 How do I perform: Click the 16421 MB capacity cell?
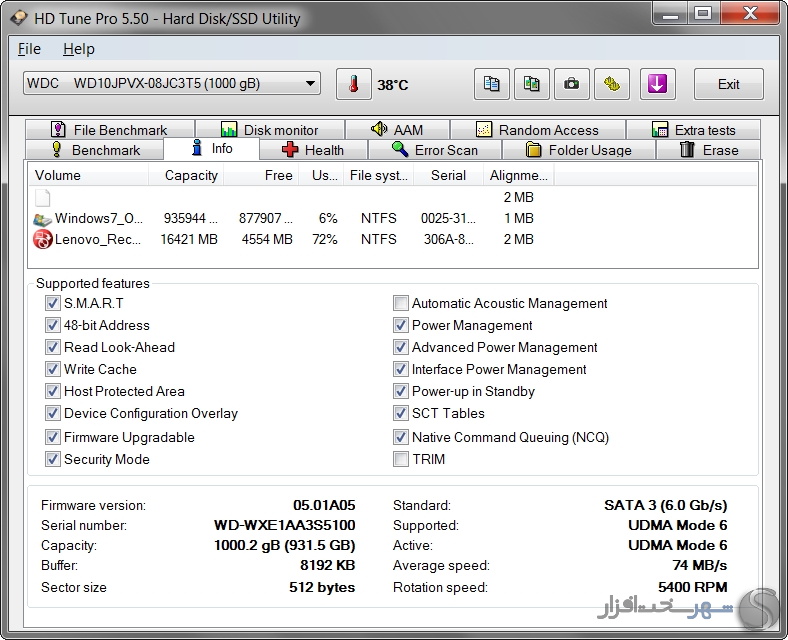189,240
